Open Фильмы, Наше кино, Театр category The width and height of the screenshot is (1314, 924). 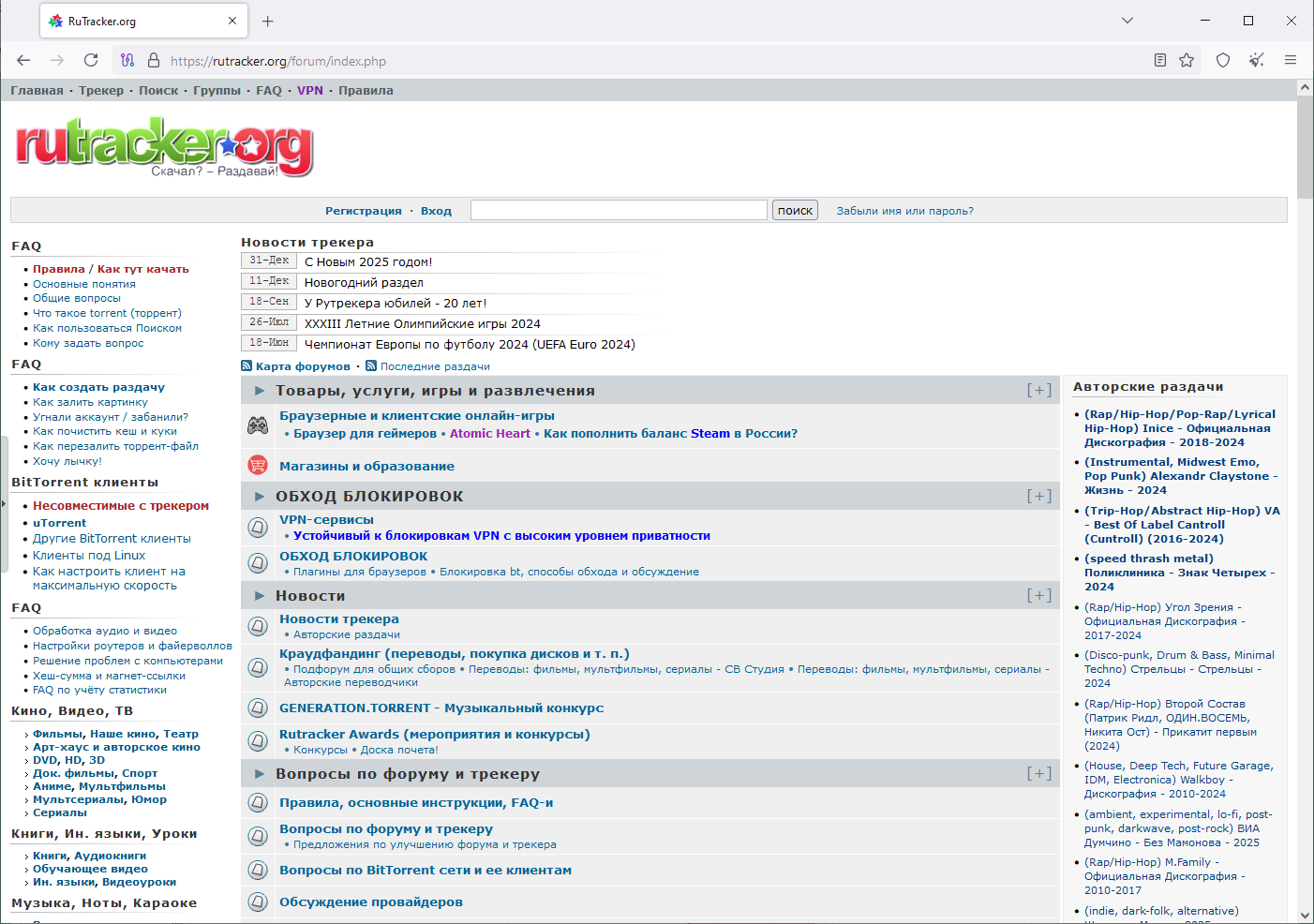(115, 734)
